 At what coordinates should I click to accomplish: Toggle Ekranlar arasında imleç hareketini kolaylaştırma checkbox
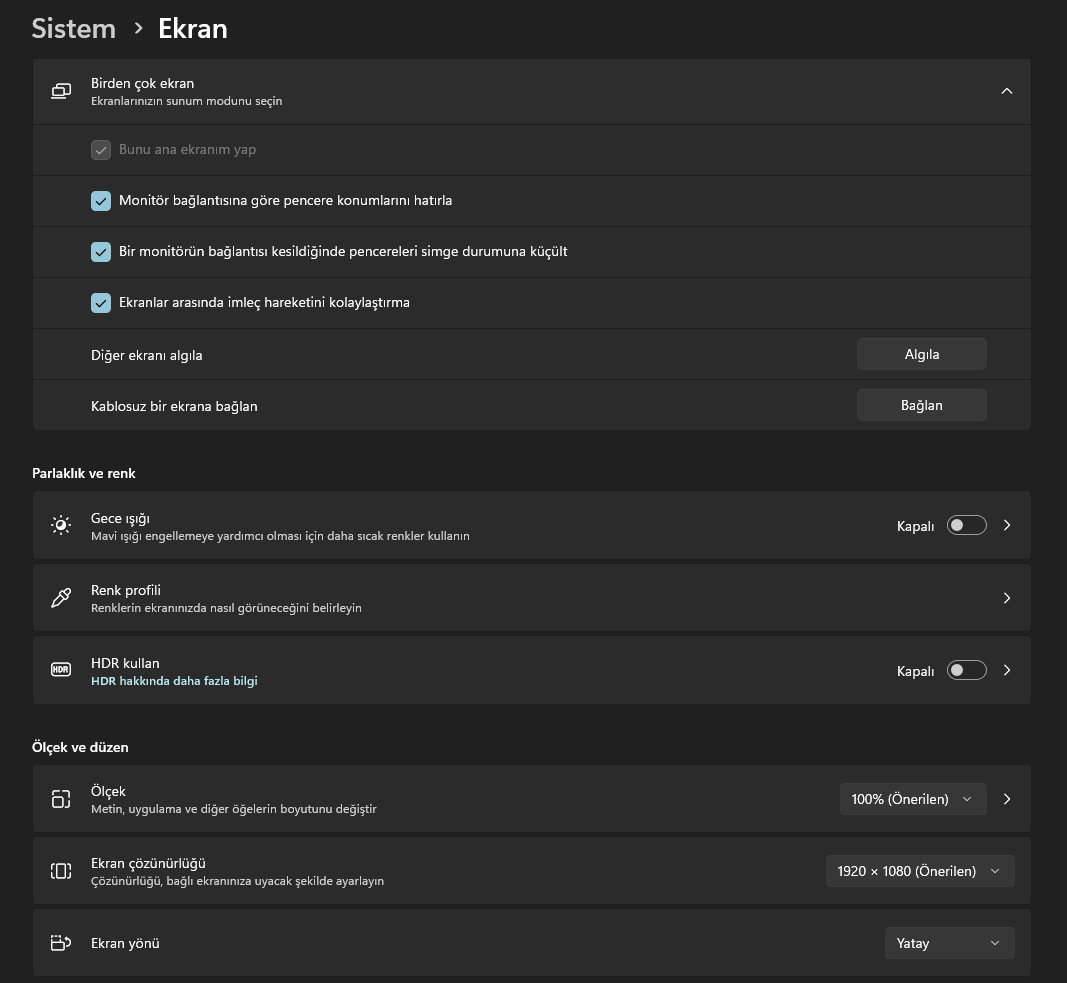pyautogui.click(x=101, y=303)
